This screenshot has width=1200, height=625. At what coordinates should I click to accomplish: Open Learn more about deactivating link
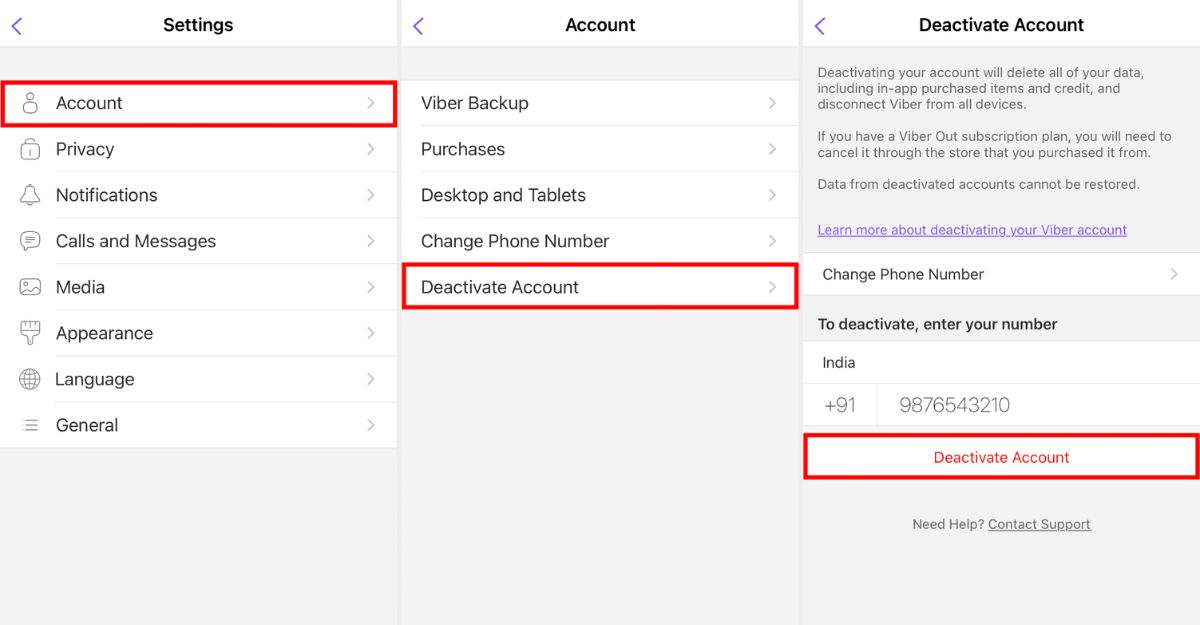972,230
